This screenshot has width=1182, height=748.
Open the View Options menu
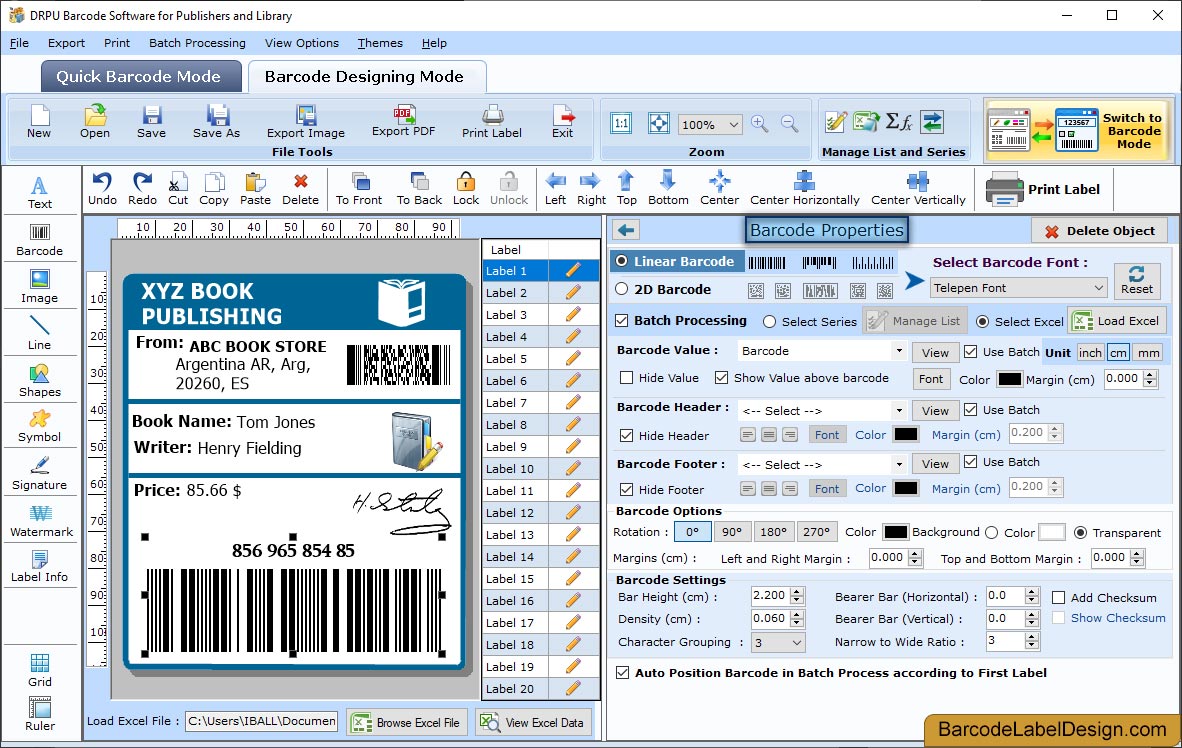[302, 43]
